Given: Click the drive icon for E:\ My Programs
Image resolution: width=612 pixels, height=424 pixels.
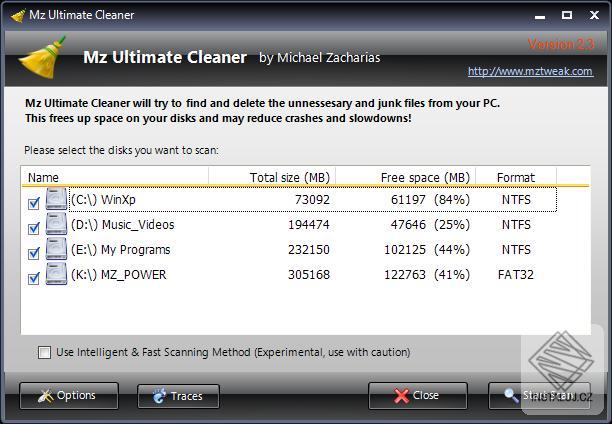Looking at the screenshot, I should point(56,249).
